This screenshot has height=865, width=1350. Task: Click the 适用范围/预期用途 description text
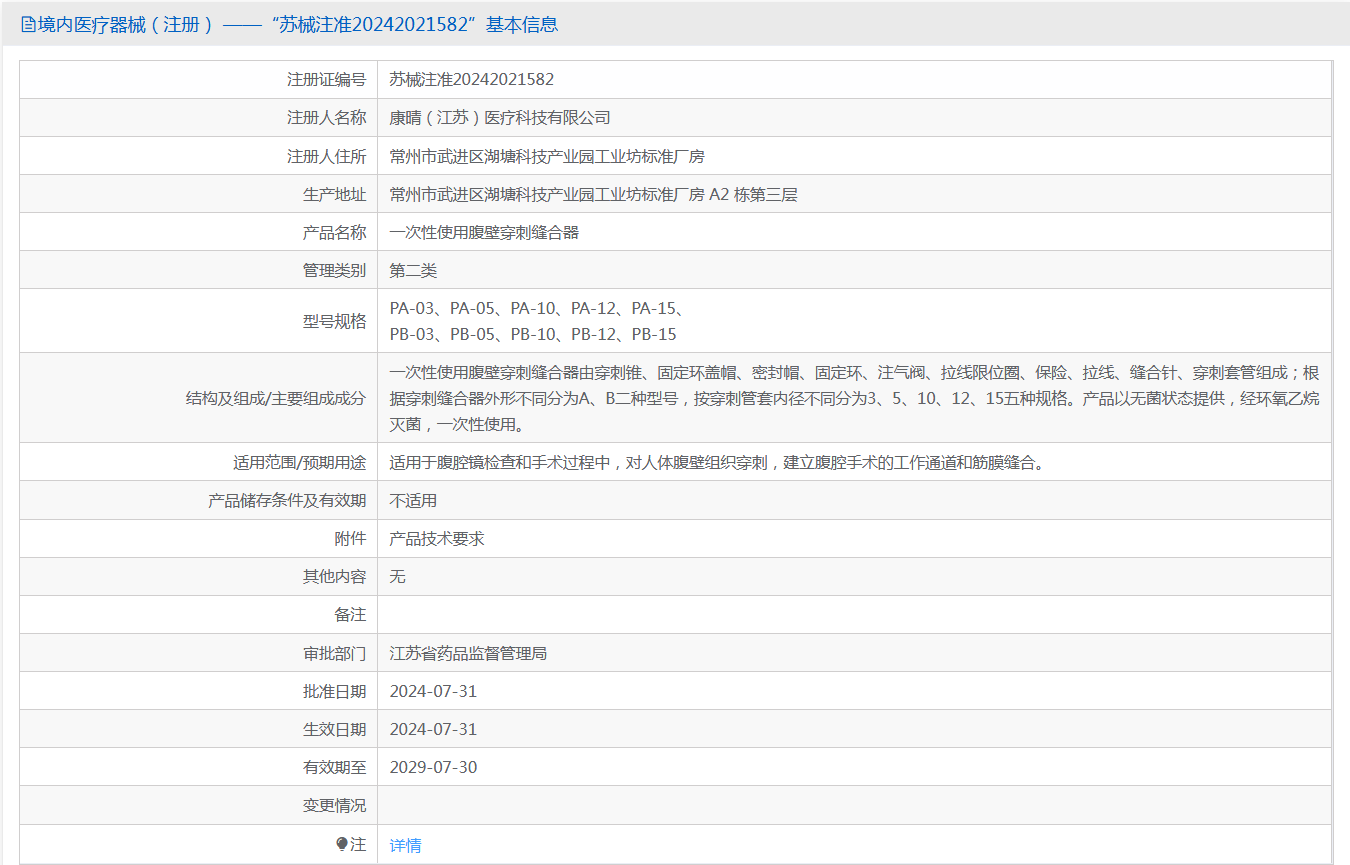tap(716, 462)
